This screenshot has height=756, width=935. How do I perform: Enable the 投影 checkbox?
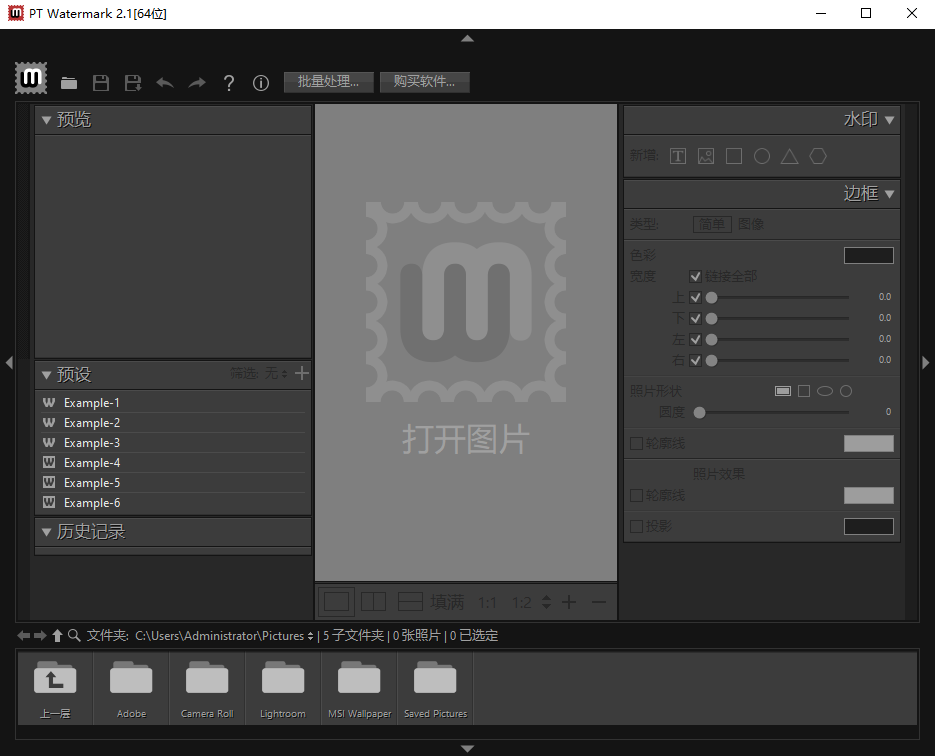pyautogui.click(x=636, y=526)
